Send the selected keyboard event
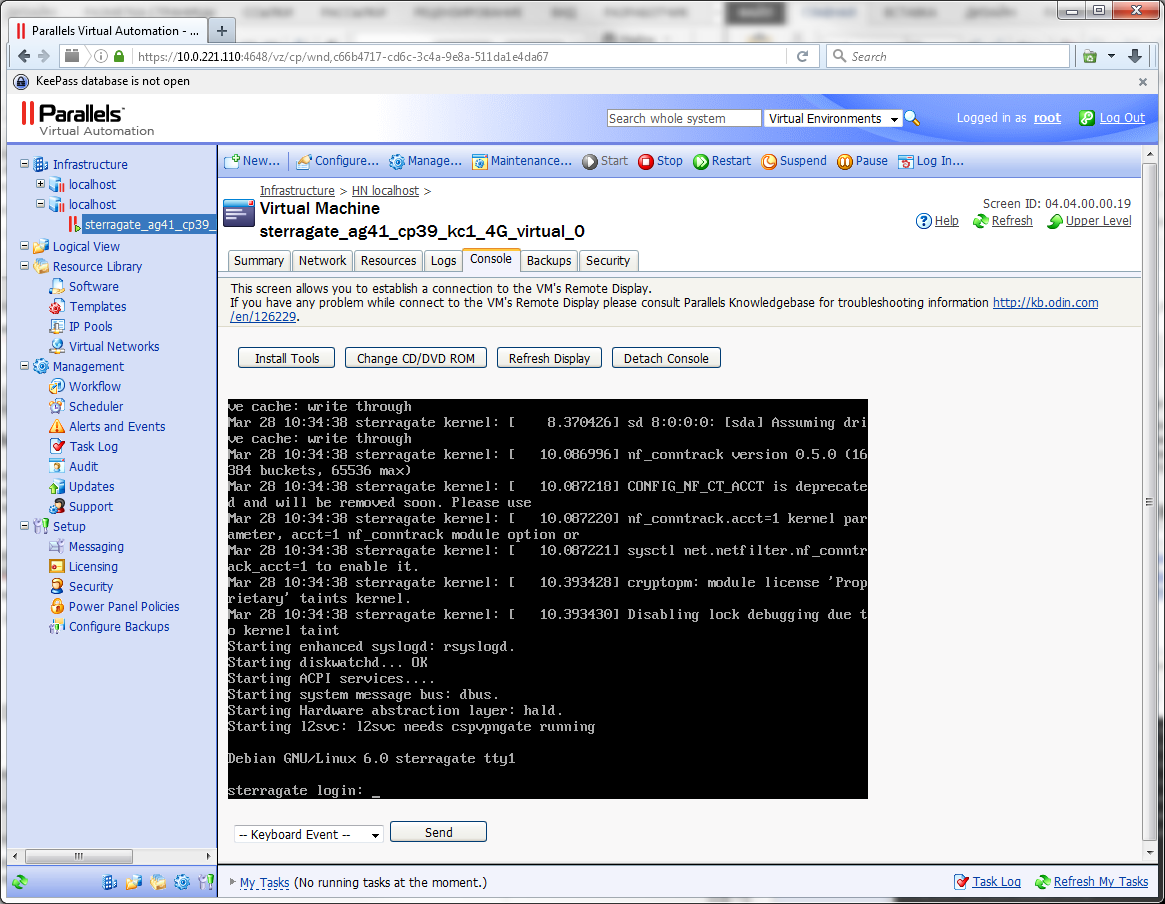This screenshot has width=1165, height=904. coord(438,833)
